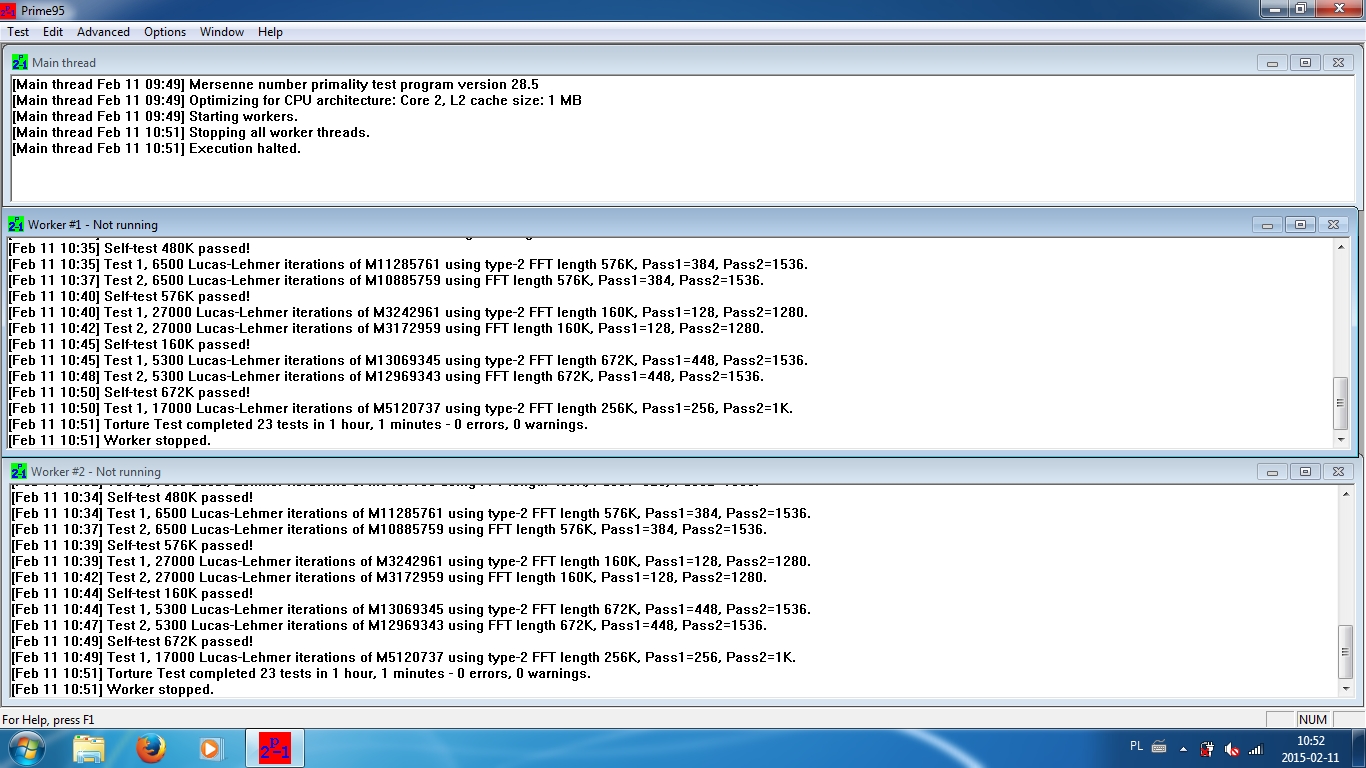Click the 'For Help, press F1' status text
Viewport: 1366px width, 768px height.
point(48,720)
